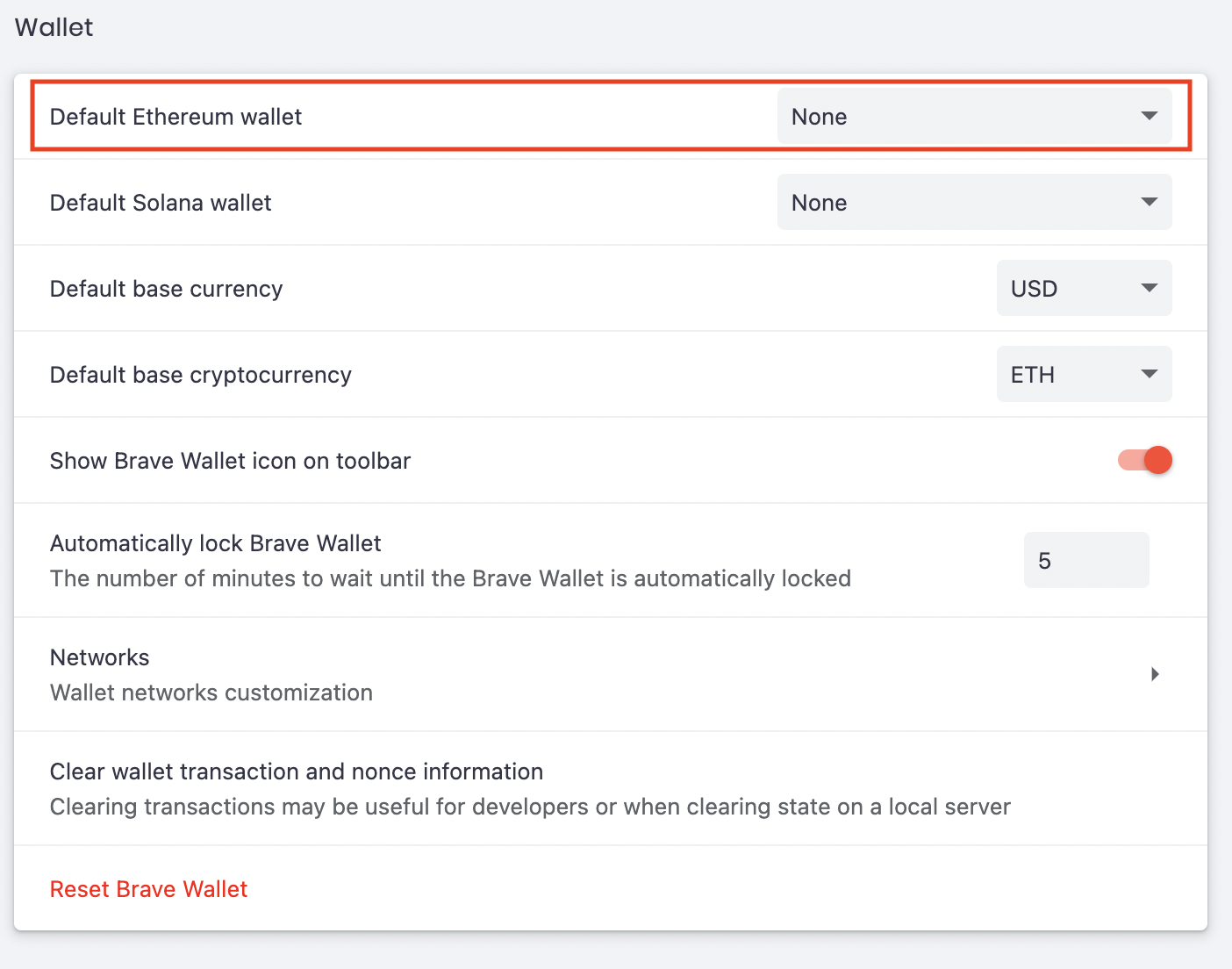
Task: Click the auto-lock minutes input field
Action: point(1085,561)
